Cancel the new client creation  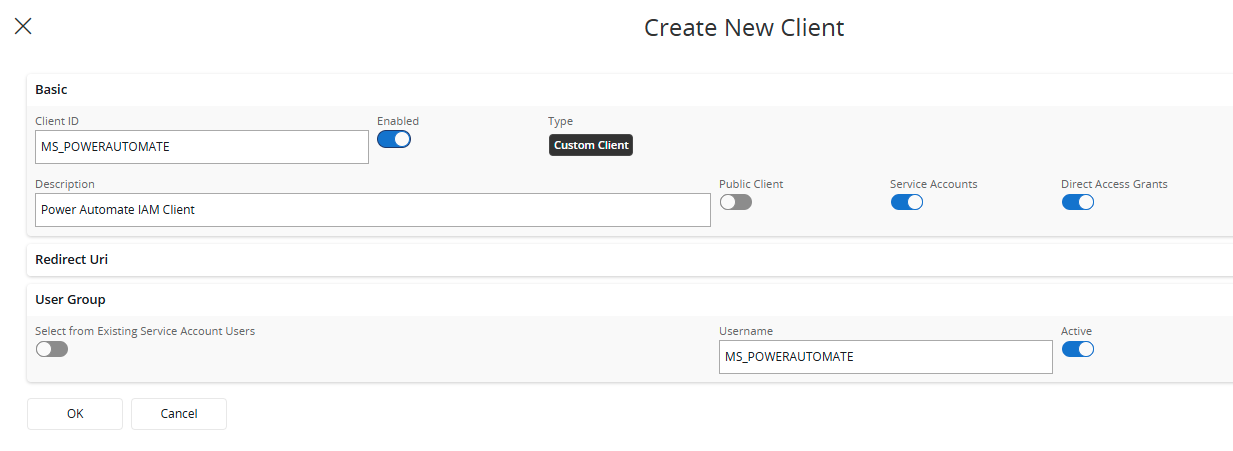click(179, 413)
